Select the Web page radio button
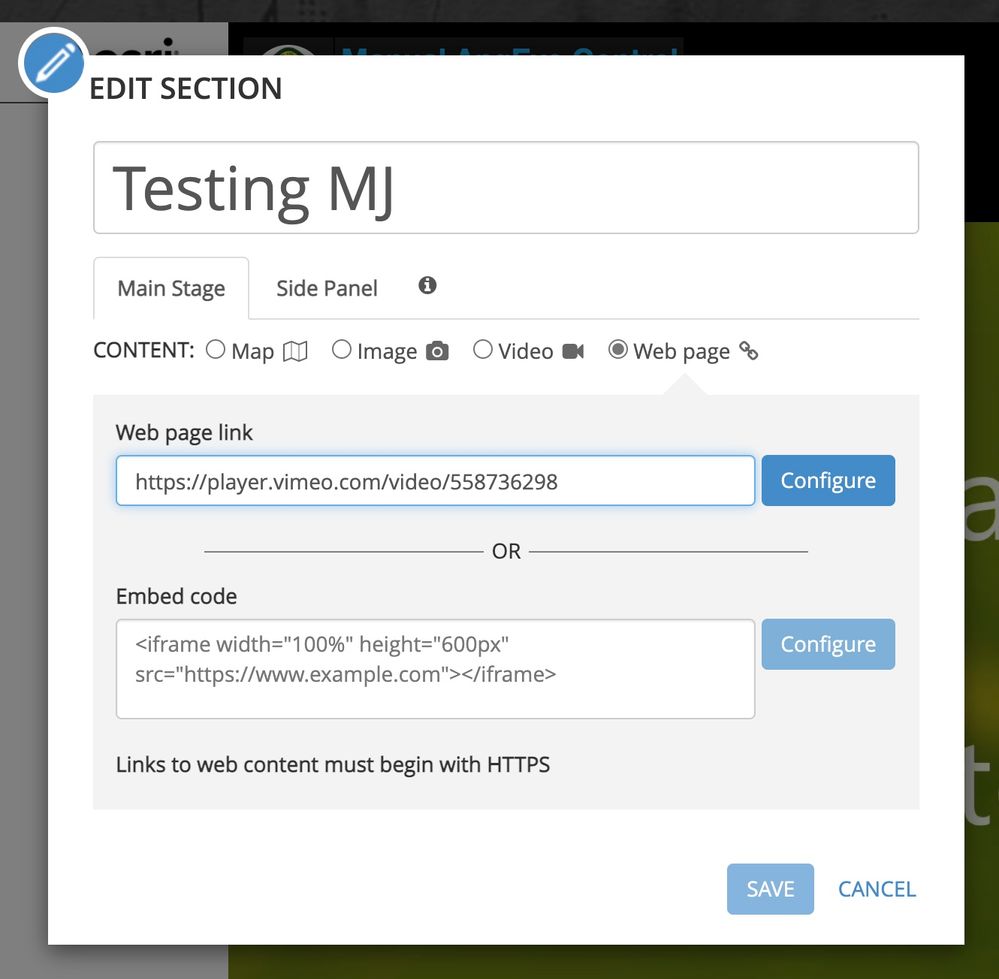Image resolution: width=999 pixels, height=979 pixels. 618,350
